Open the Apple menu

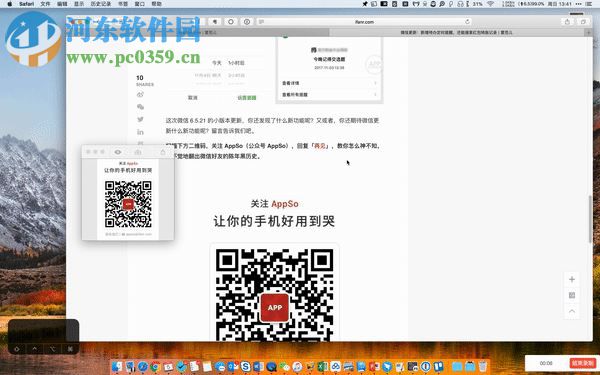coord(10,4)
